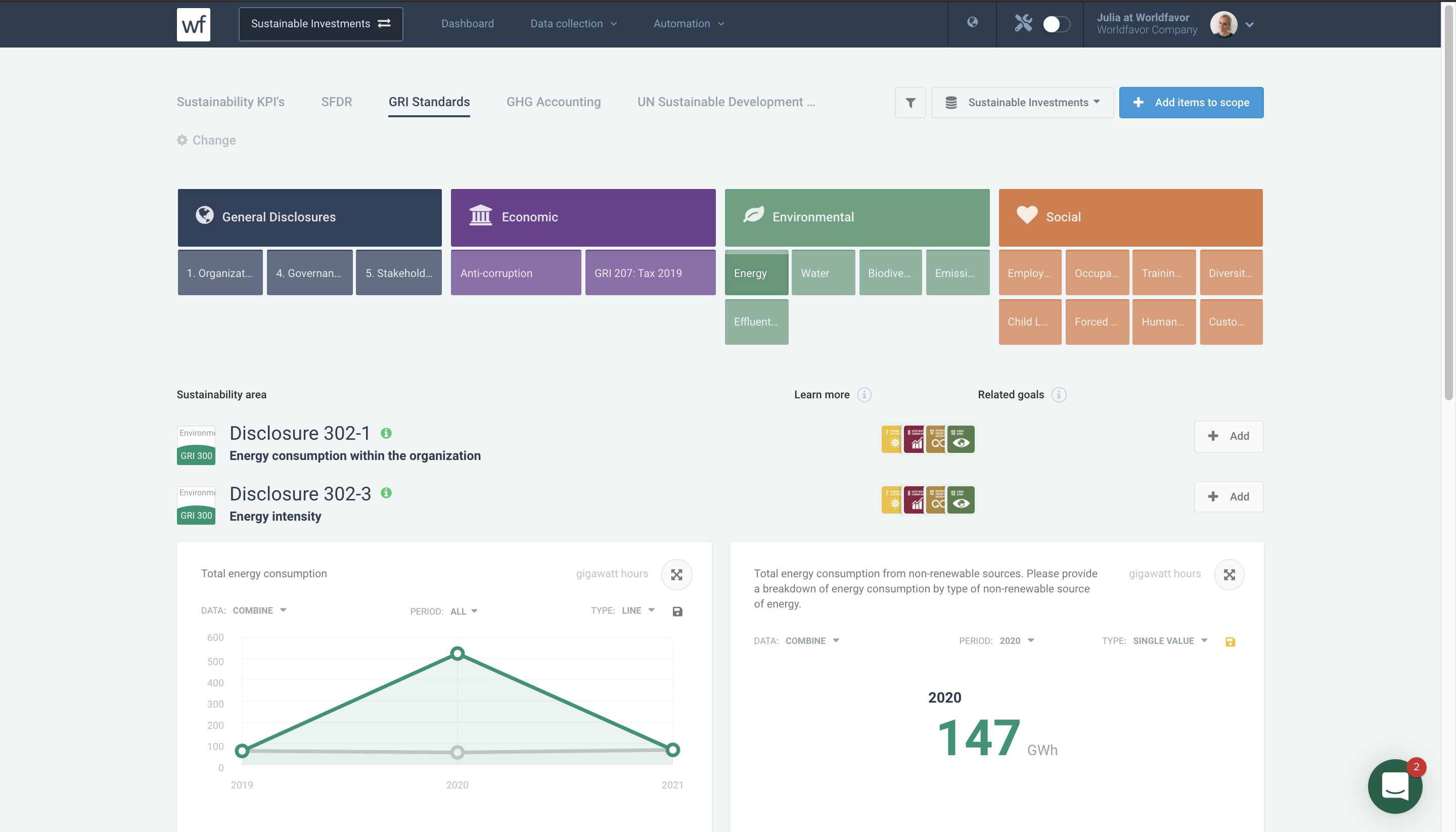Open the Data collection dropdown menu

(573, 23)
